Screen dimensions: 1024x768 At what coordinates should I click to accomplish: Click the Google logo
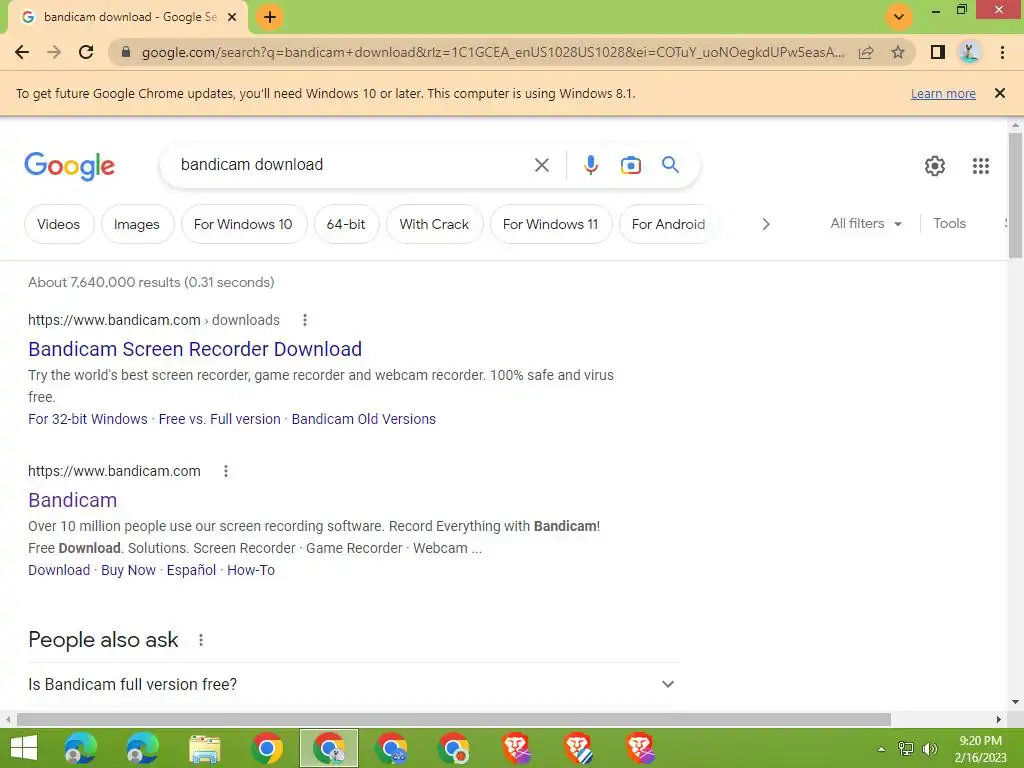point(69,166)
